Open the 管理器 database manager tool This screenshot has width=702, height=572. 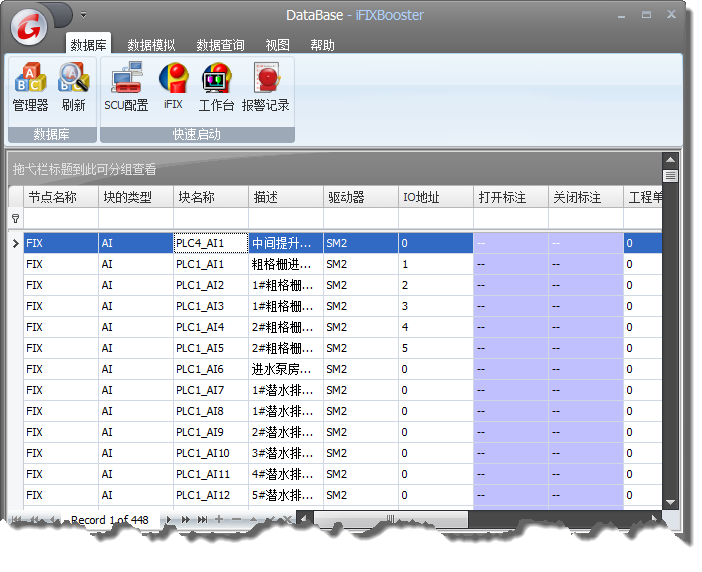pyautogui.click(x=30, y=88)
